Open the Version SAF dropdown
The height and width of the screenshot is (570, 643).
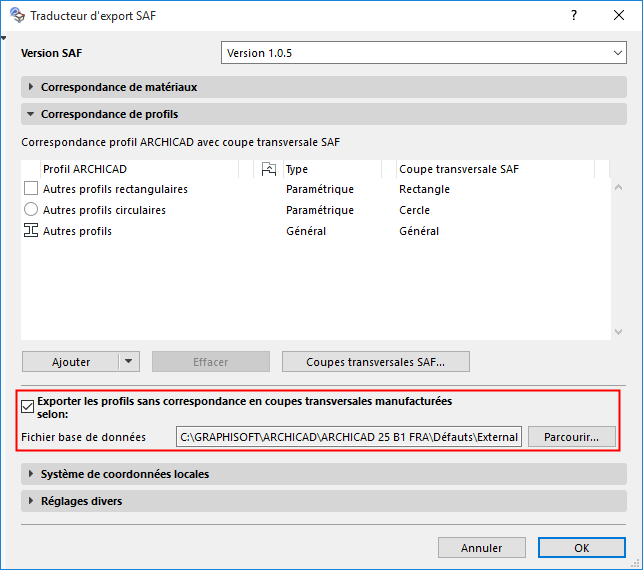423,53
